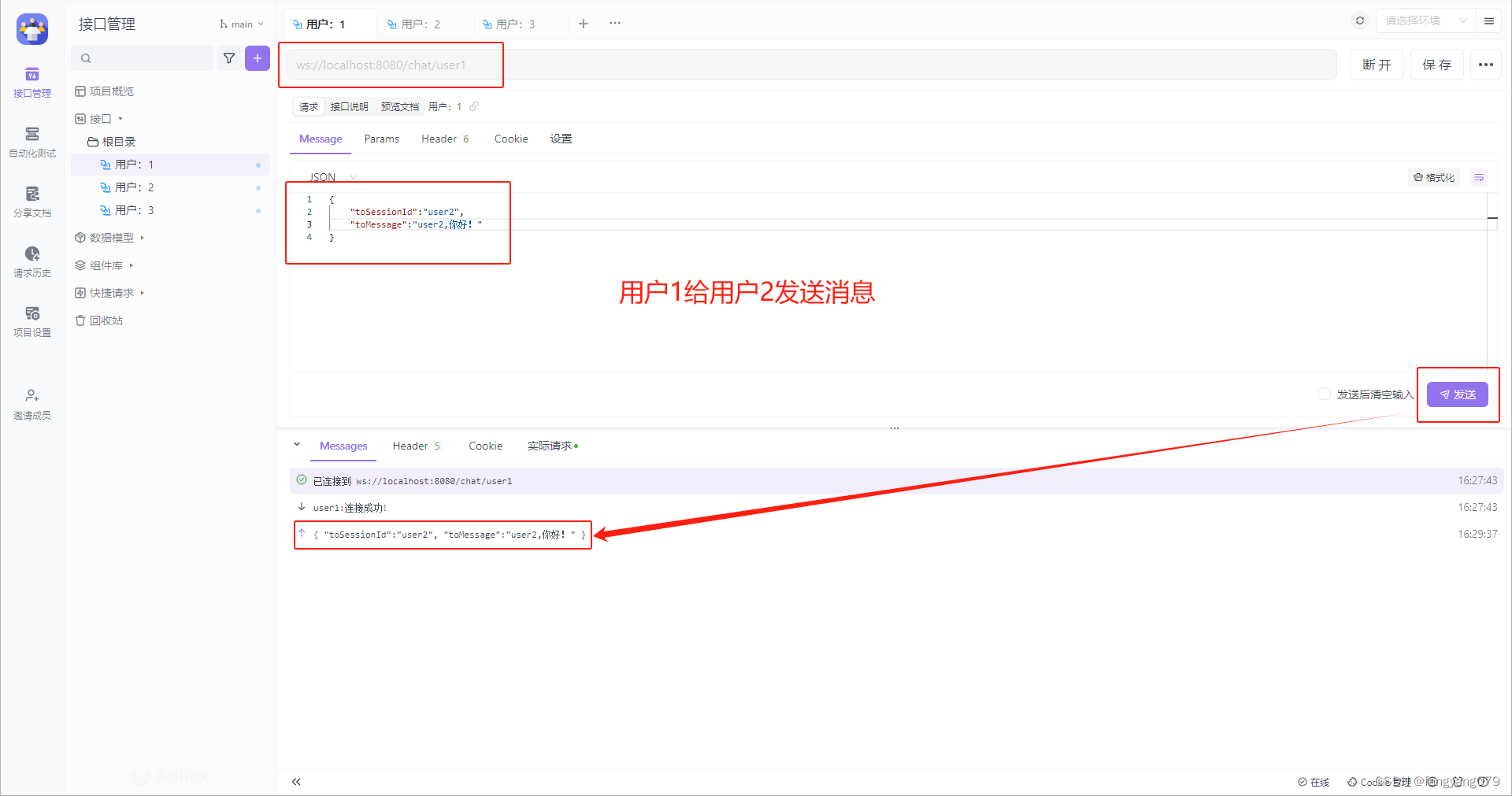Open the hamburger menu at top right
The image size is (1512, 796).
coord(1489,21)
